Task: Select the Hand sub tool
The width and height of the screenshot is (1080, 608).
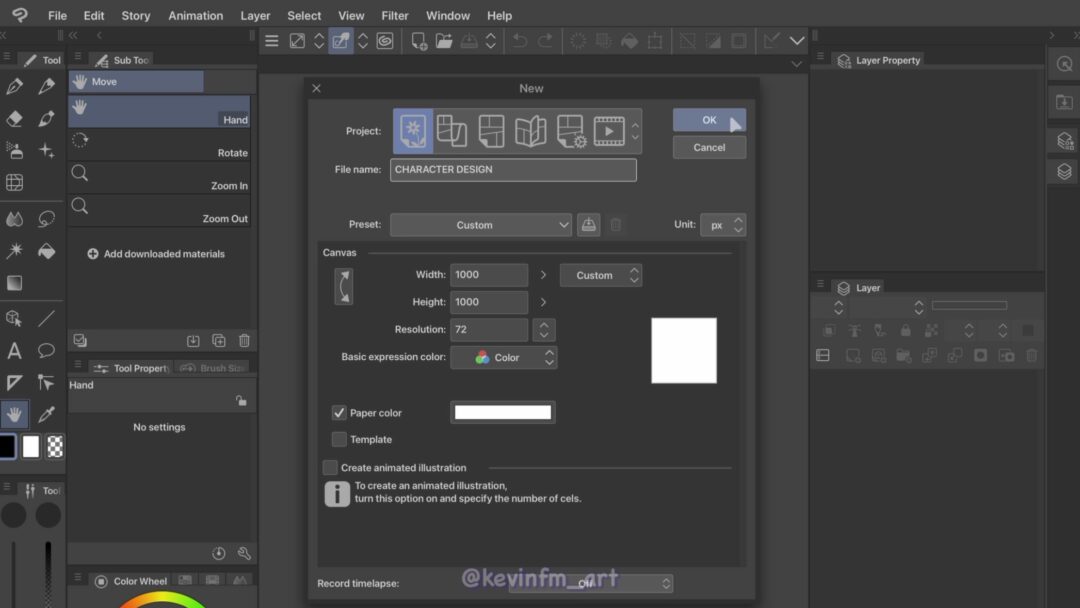Action: (160, 110)
